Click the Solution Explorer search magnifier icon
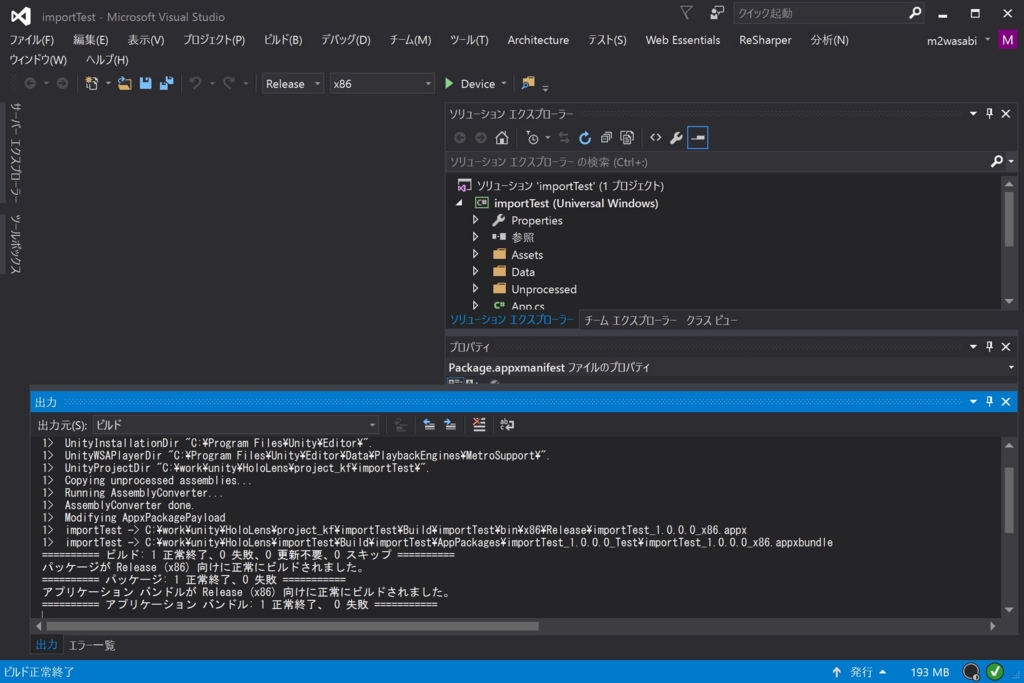1024x683 pixels. [997, 161]
